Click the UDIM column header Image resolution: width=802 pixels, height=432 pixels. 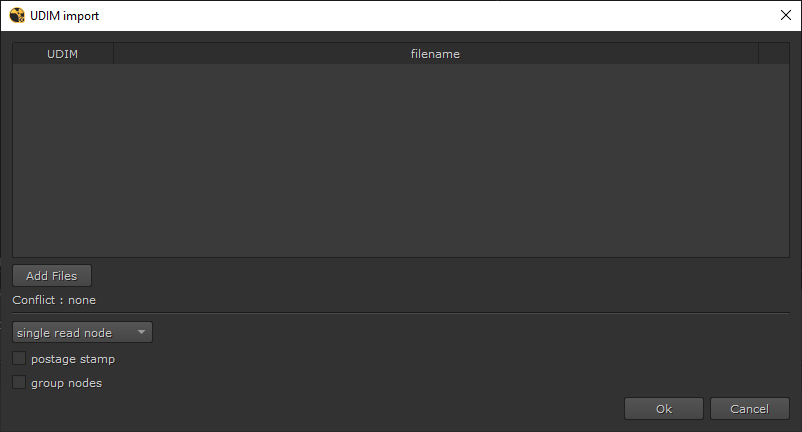point(62,54)
